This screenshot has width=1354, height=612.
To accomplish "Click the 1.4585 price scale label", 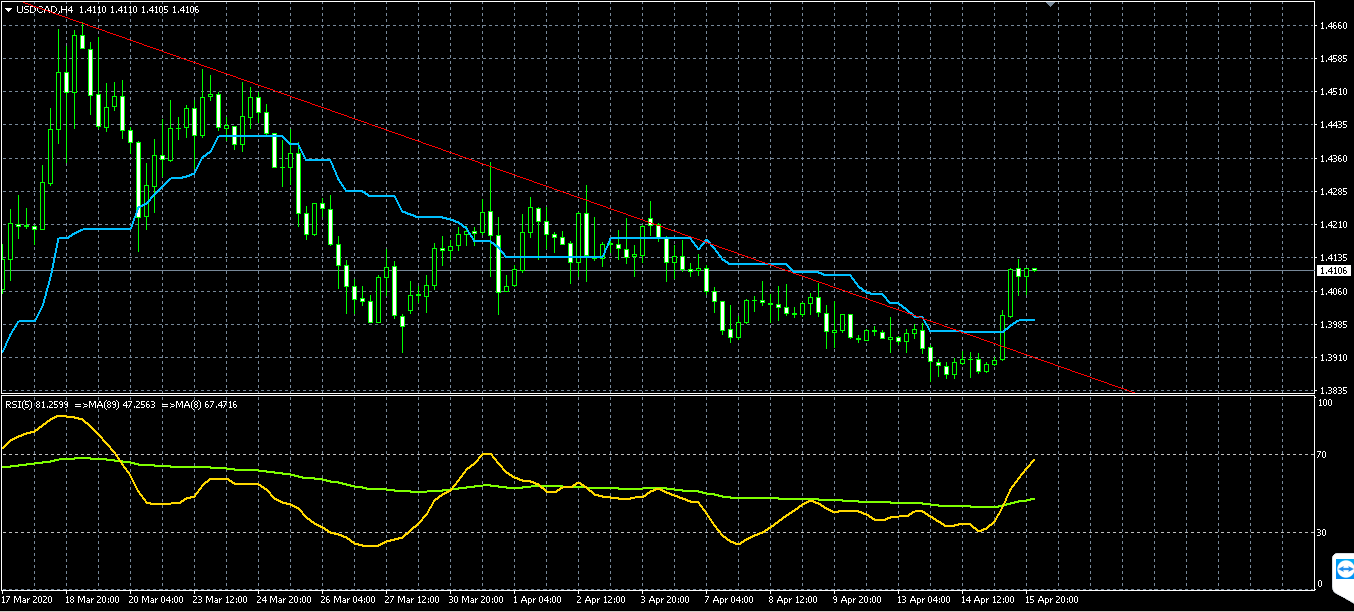I will (x=1333, y=59).
